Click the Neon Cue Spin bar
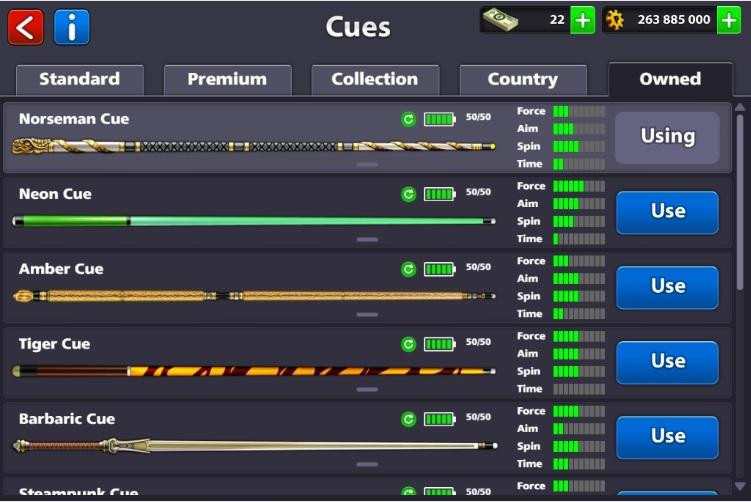The height and width of the screenshot is (502, 751). click(x=579, y=221)
